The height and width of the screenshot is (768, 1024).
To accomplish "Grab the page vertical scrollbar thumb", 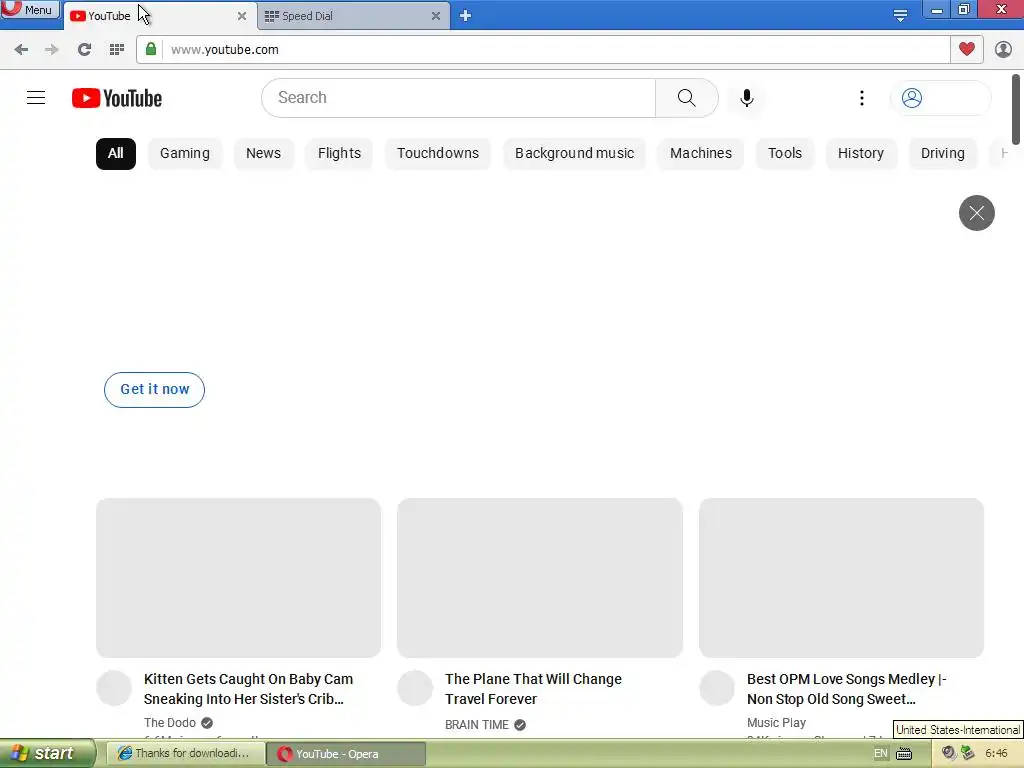I will 1016,109.
